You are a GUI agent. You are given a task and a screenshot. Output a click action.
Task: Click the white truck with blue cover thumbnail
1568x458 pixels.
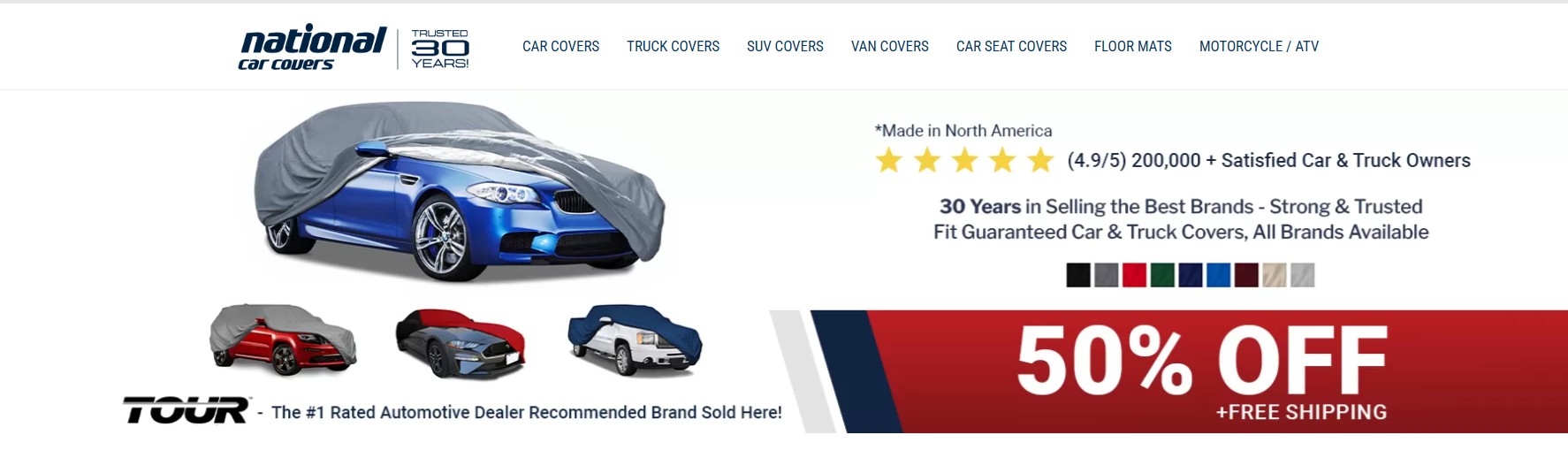[635, 340]
